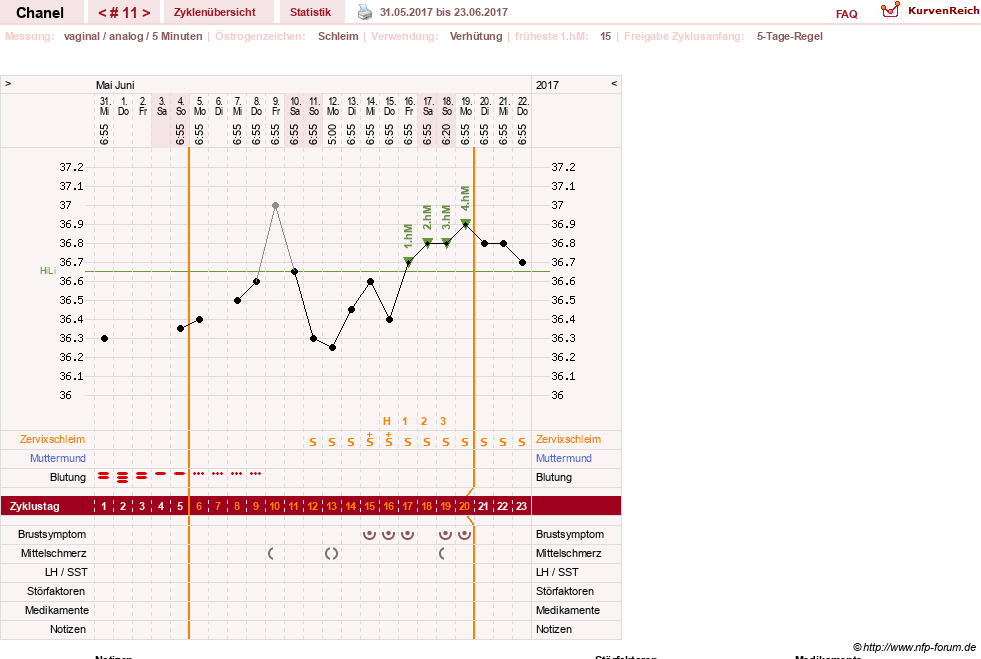981x659 pixels.
Task: Click the 2.hM temperature triangle marker
Action: (427, 242)
